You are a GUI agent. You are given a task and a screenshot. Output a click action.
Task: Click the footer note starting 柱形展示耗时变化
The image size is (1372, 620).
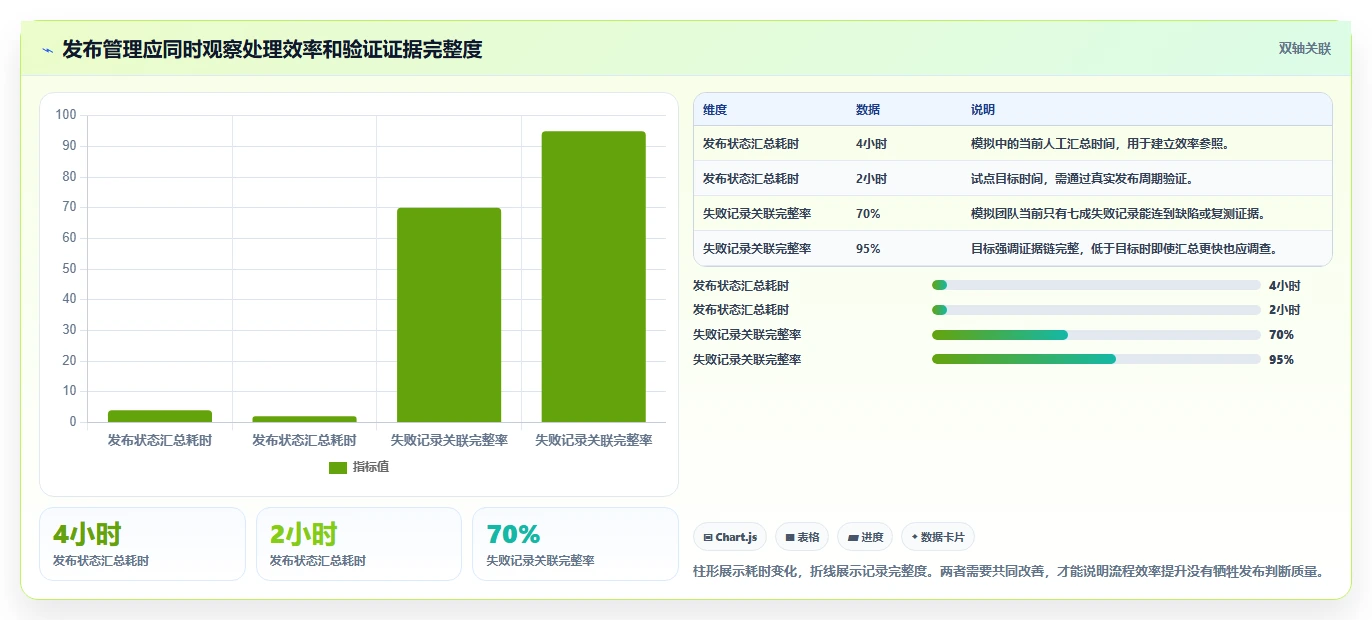click(x=1010, y=572)
